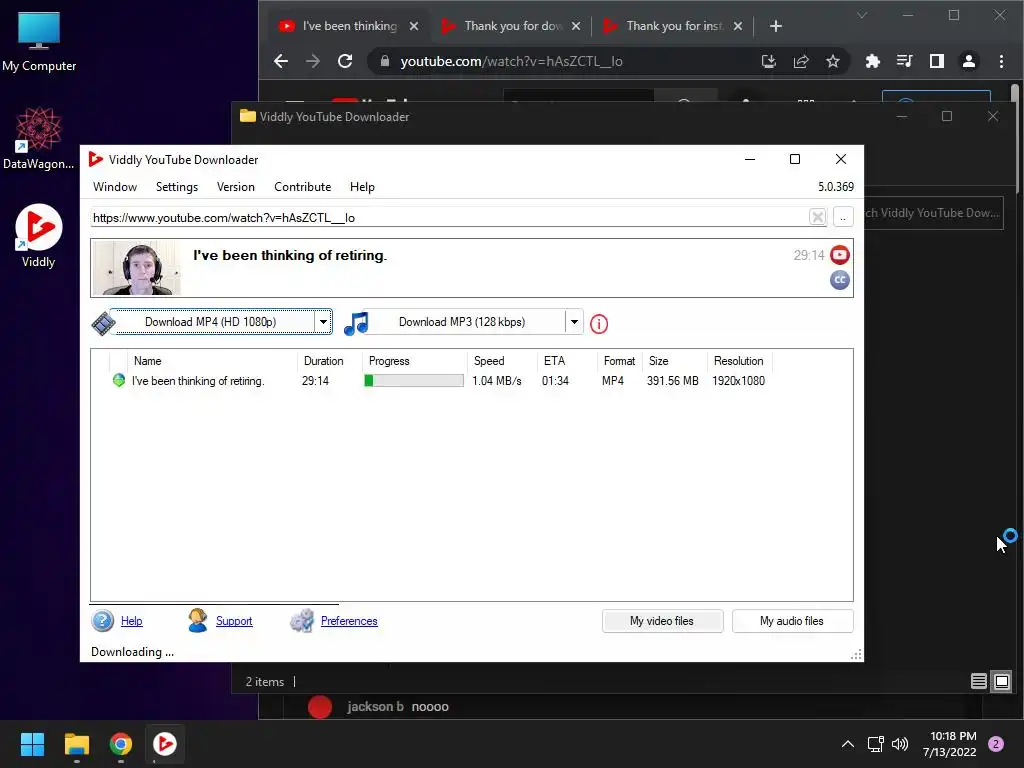
Task: Click the Support person icon
Action: (x=198, y=620)
